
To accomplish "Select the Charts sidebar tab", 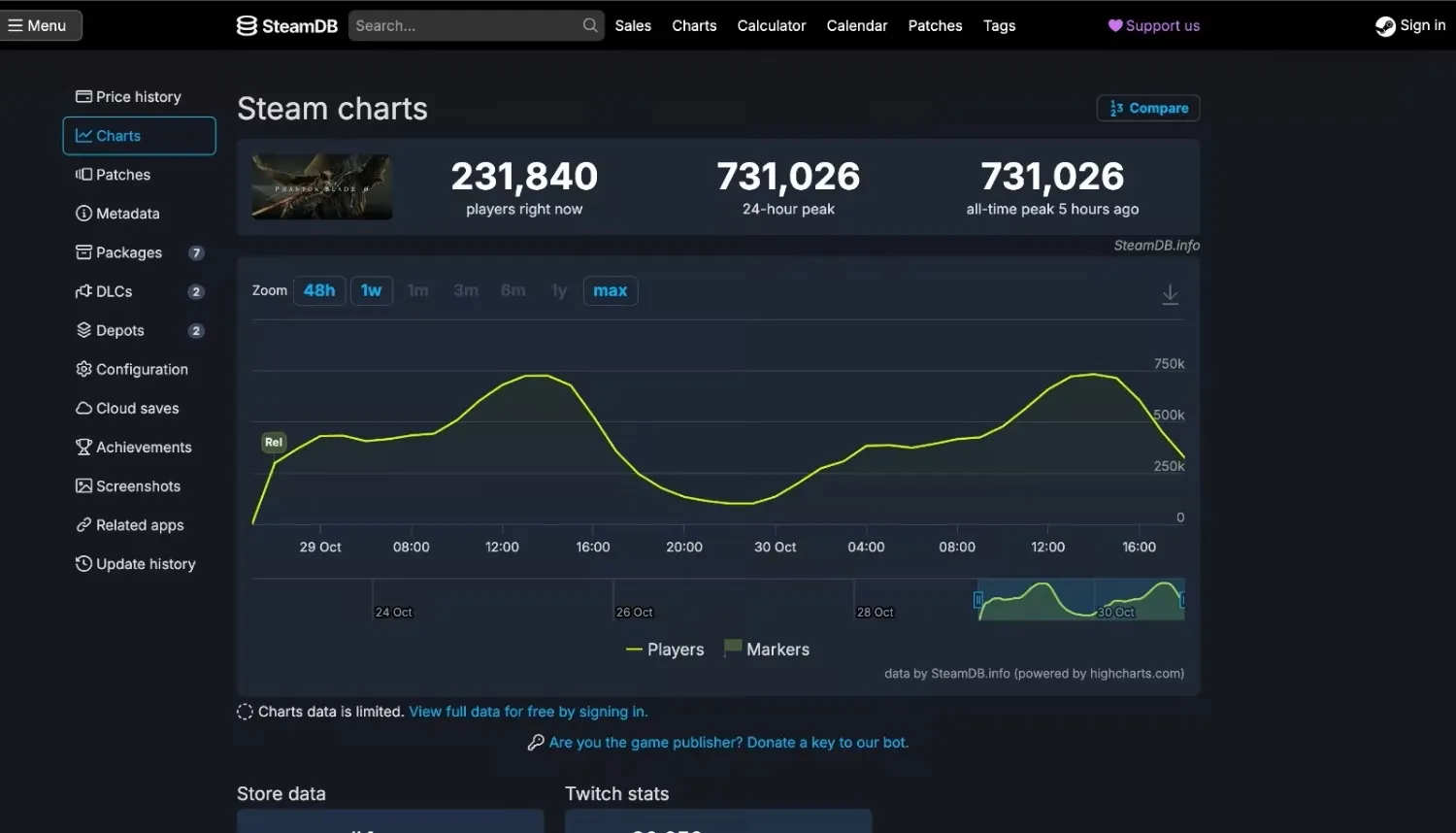I will (x=139, y=136).
